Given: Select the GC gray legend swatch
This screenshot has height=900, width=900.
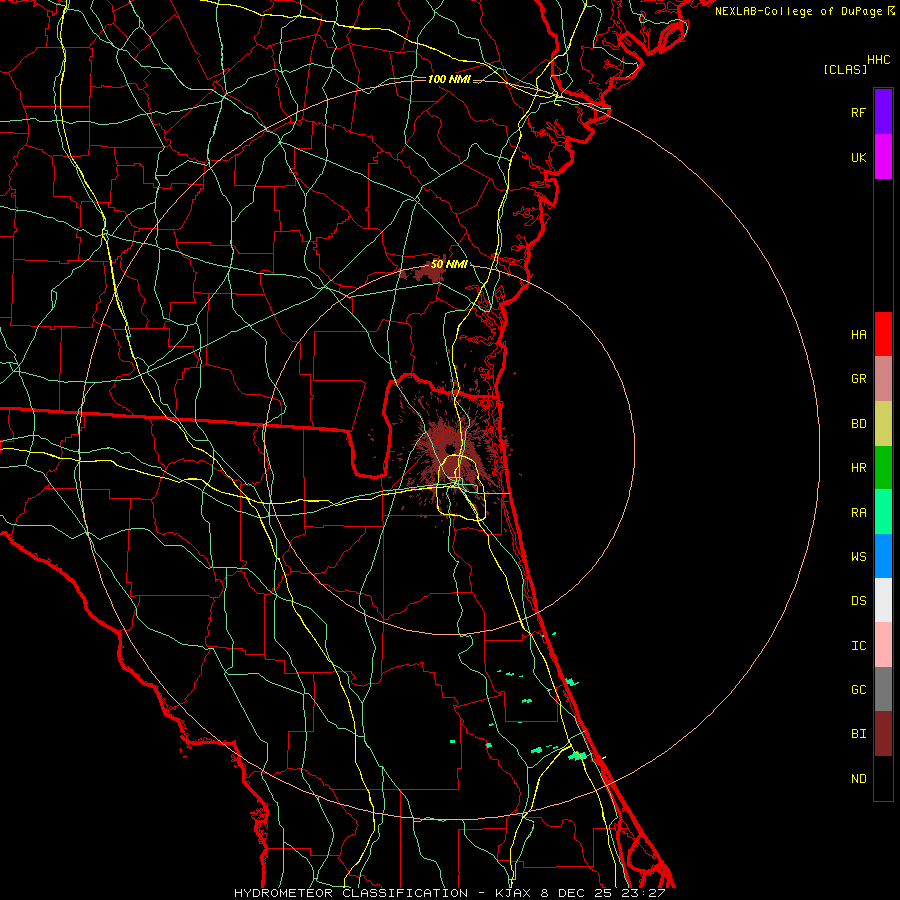Looking at the screenshot, I should (883, 689).
